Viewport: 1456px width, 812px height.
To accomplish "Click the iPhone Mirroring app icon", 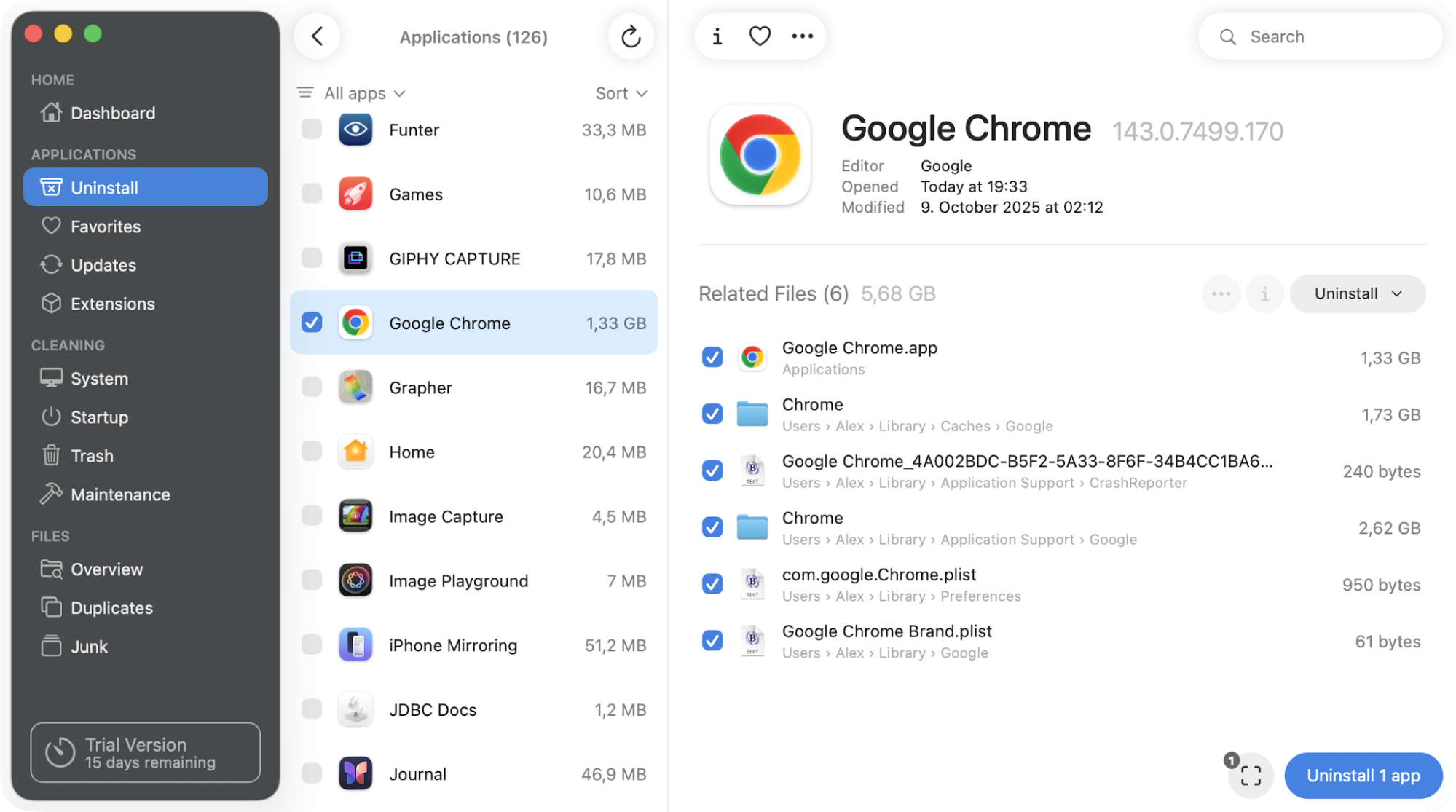I will coord(355,645).
